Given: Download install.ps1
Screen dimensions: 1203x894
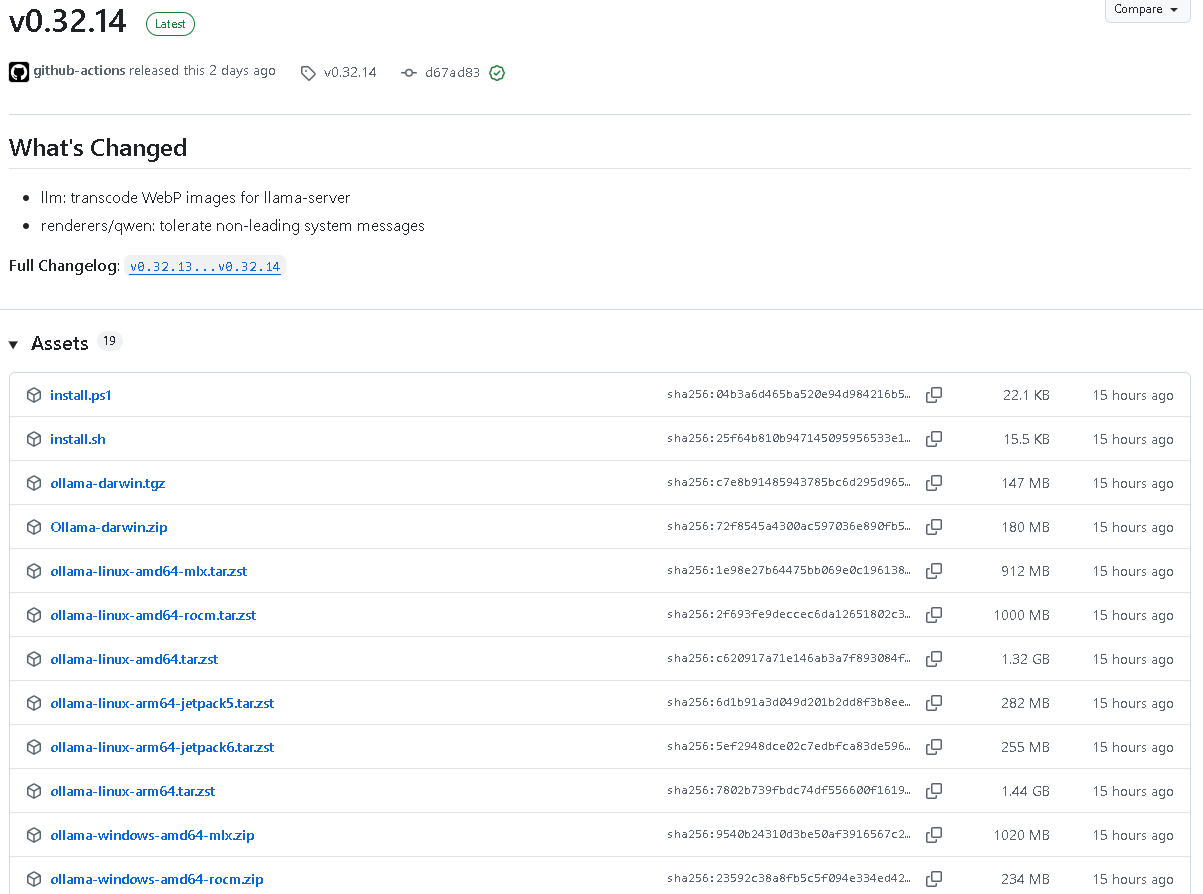Looking at the screenshot, I should 81,395.
